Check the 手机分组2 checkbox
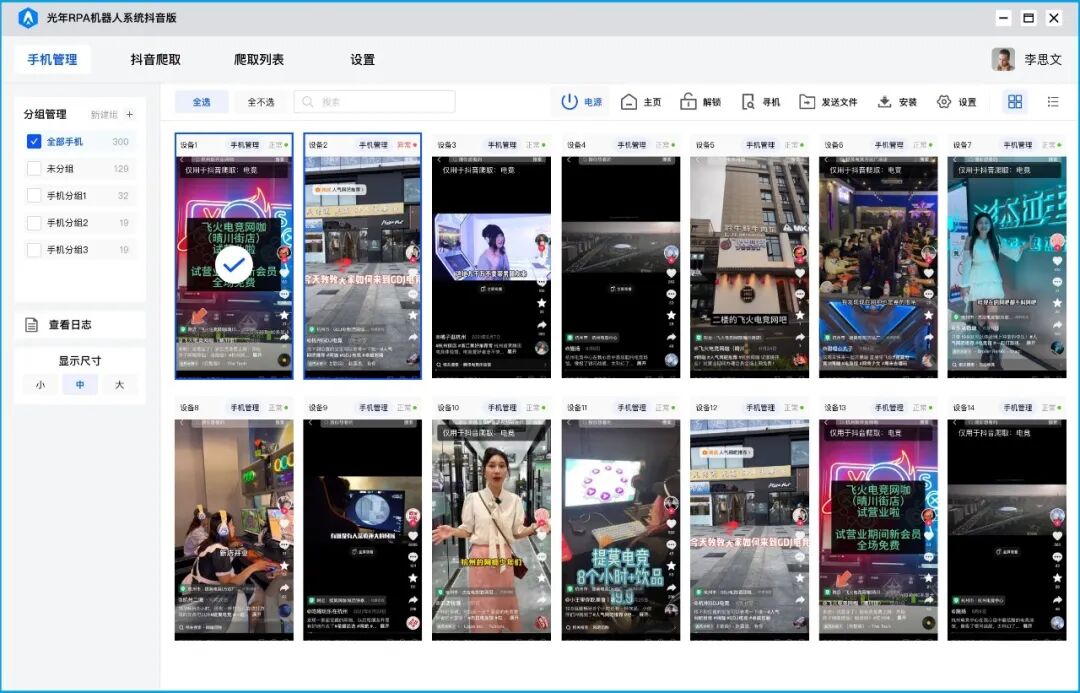The image size is (1080, 693). (34, 223)
